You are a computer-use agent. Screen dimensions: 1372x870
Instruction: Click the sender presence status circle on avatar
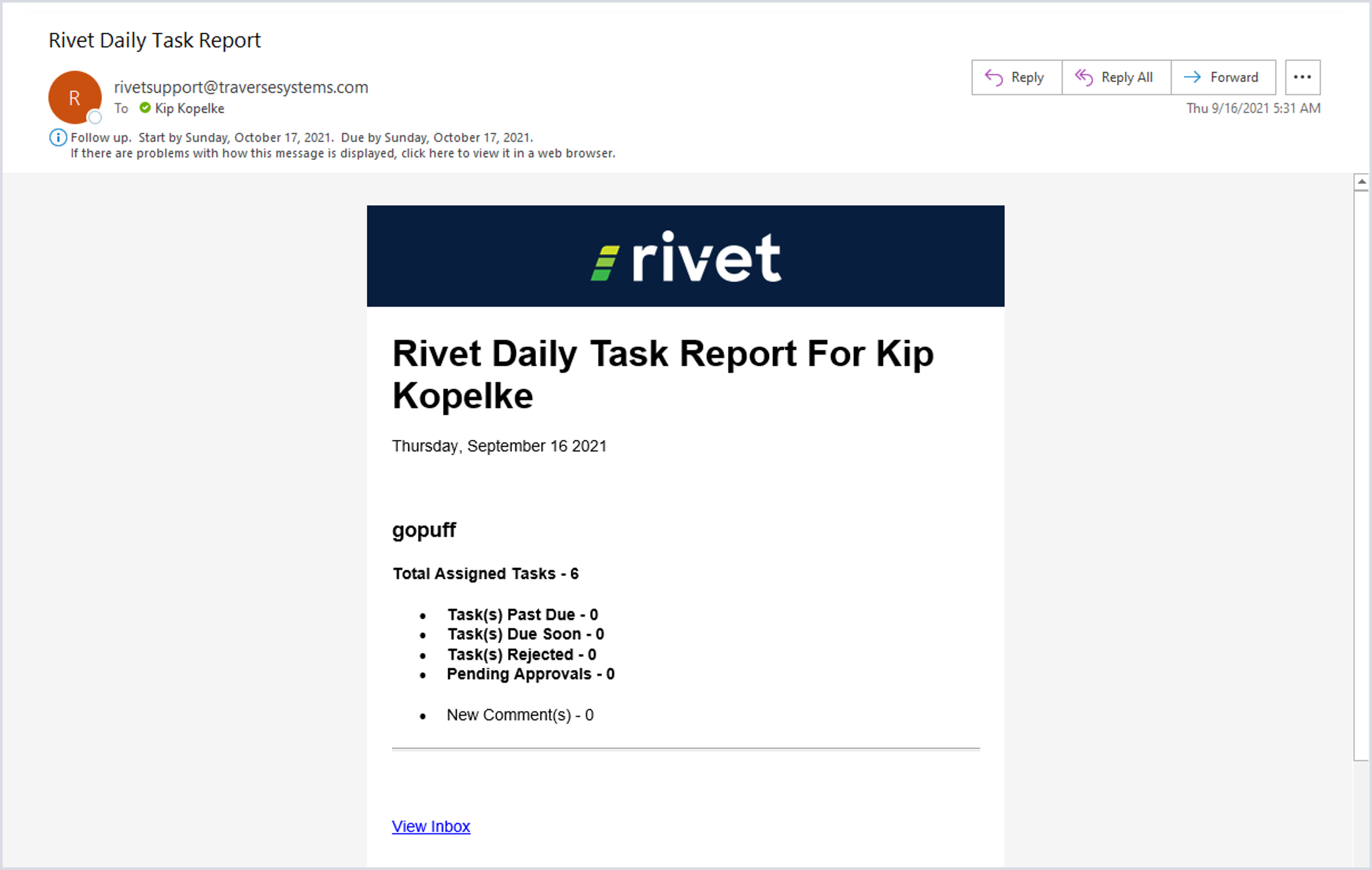[95, 117]
